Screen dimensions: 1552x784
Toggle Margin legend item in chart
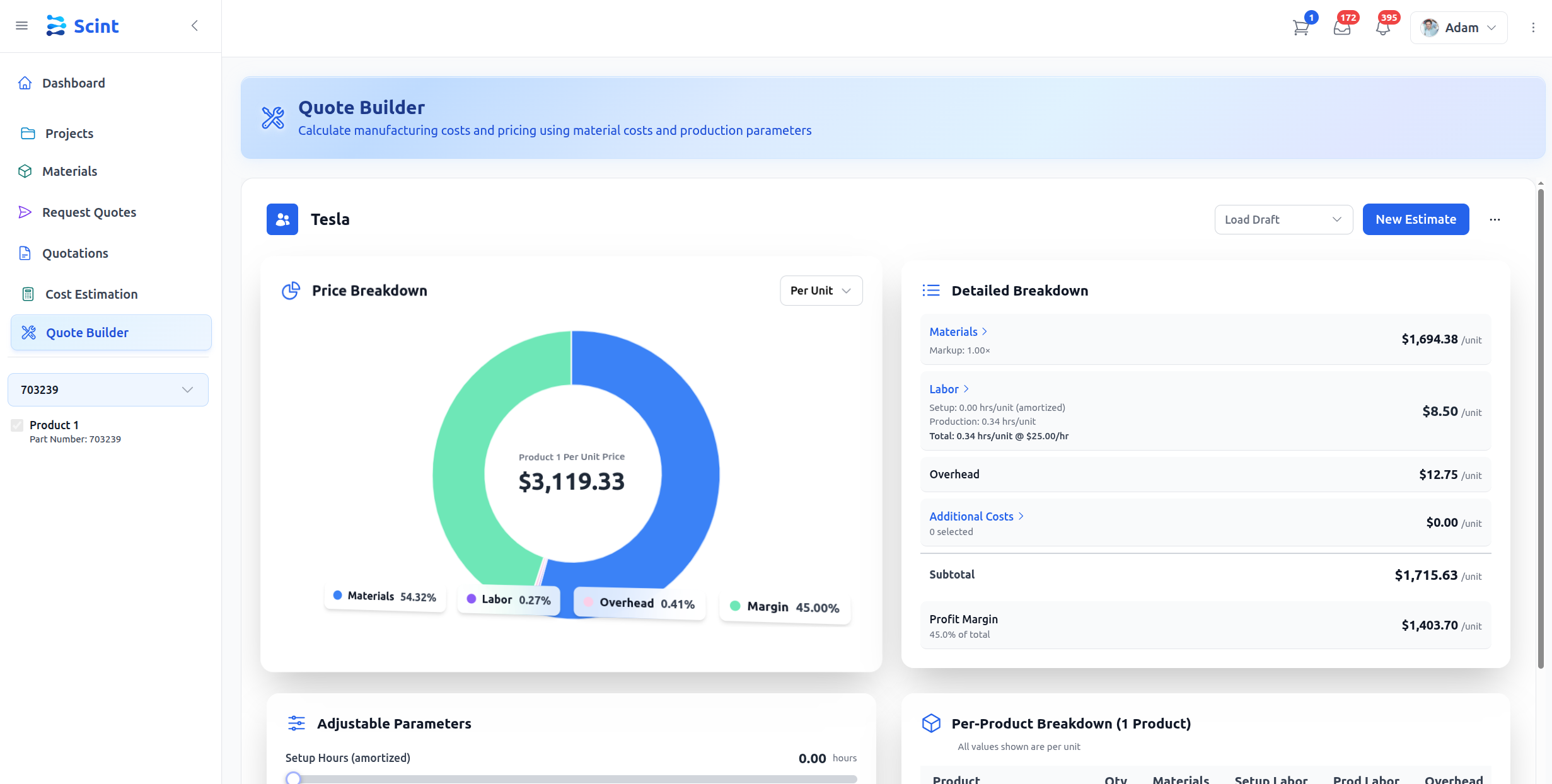pos(785,607)
